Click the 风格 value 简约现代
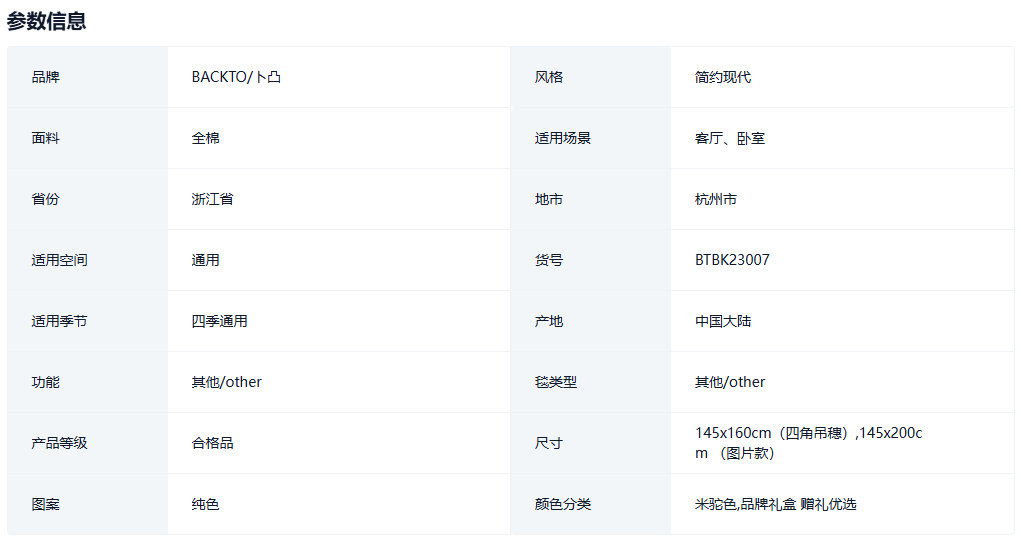 722,77
